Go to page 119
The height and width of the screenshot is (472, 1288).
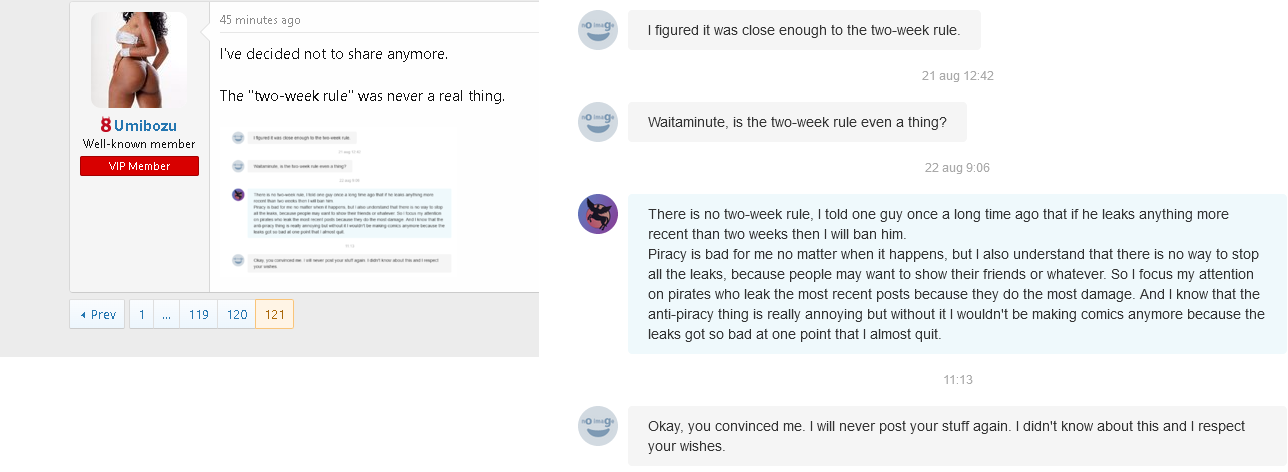[x=198, y=314]
